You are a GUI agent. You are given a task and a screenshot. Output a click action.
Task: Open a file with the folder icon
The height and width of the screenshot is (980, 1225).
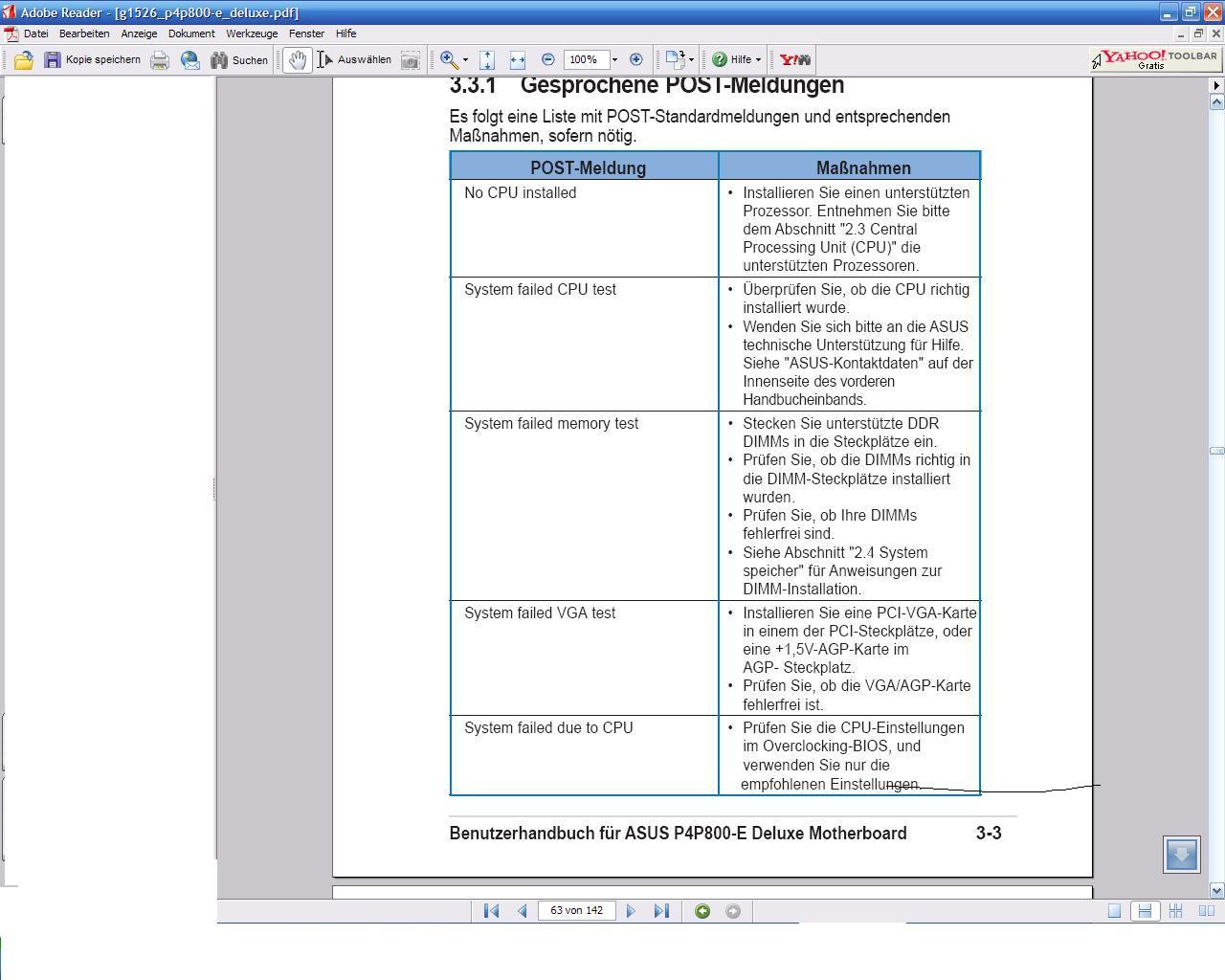click(x=24, y=59)
